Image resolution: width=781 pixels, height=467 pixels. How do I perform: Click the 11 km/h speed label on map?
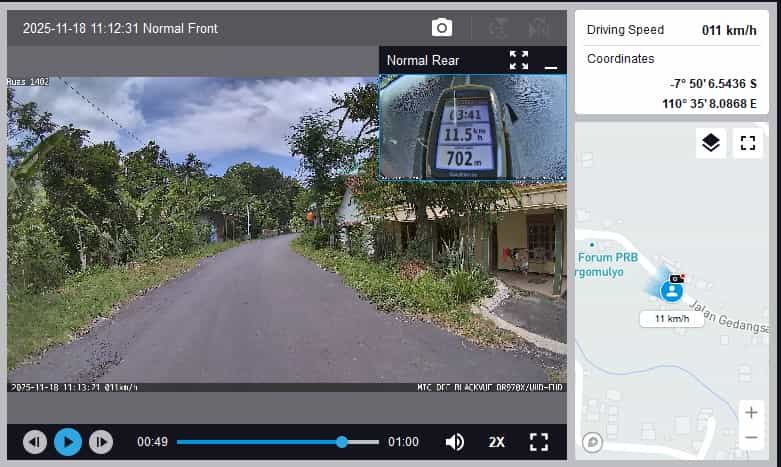pyautogui.click(x=671, y=319)
